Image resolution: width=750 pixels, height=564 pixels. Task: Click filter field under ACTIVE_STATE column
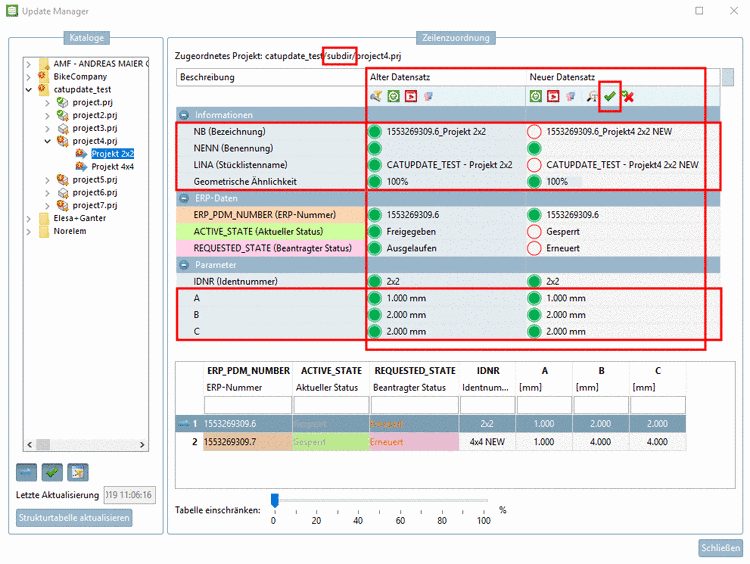[331, 405]
